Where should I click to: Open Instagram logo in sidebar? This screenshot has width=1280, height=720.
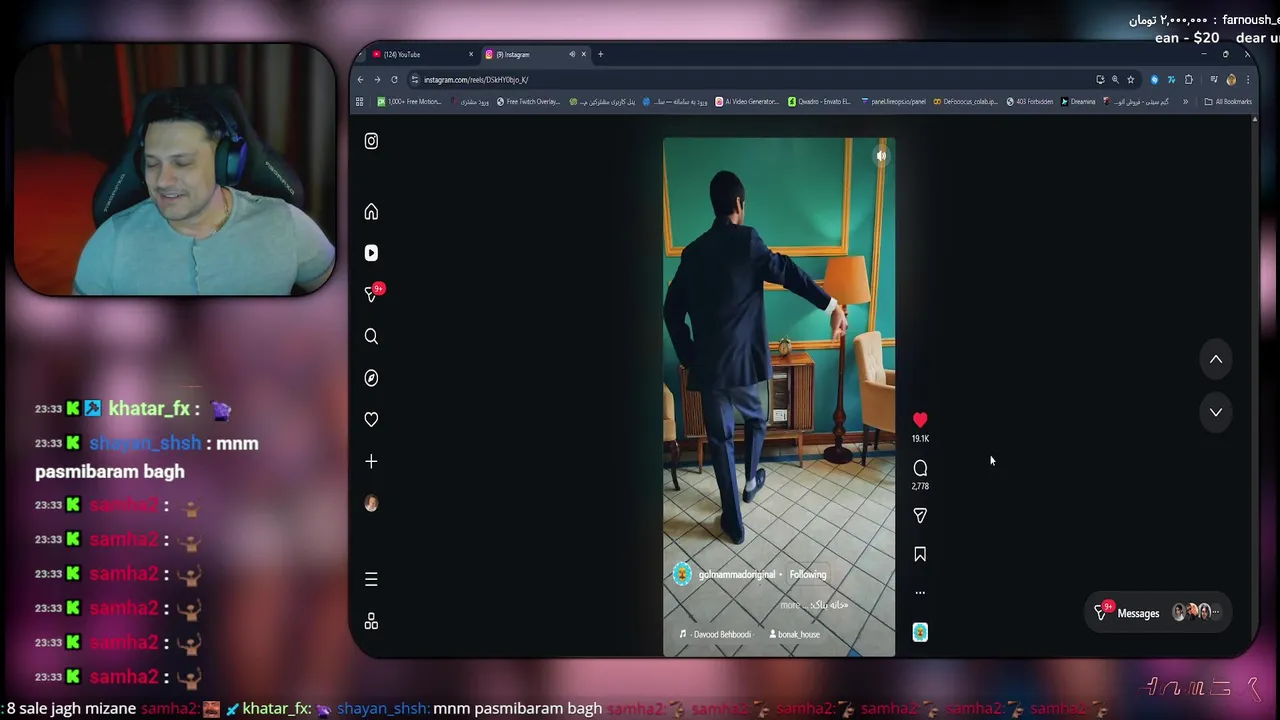[371, 141]
